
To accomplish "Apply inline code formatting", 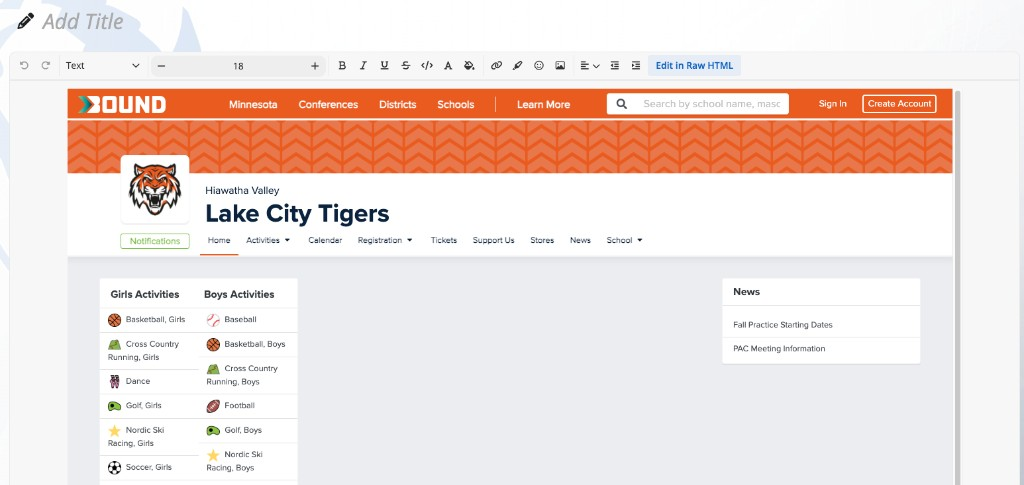I will coord(427,65).
